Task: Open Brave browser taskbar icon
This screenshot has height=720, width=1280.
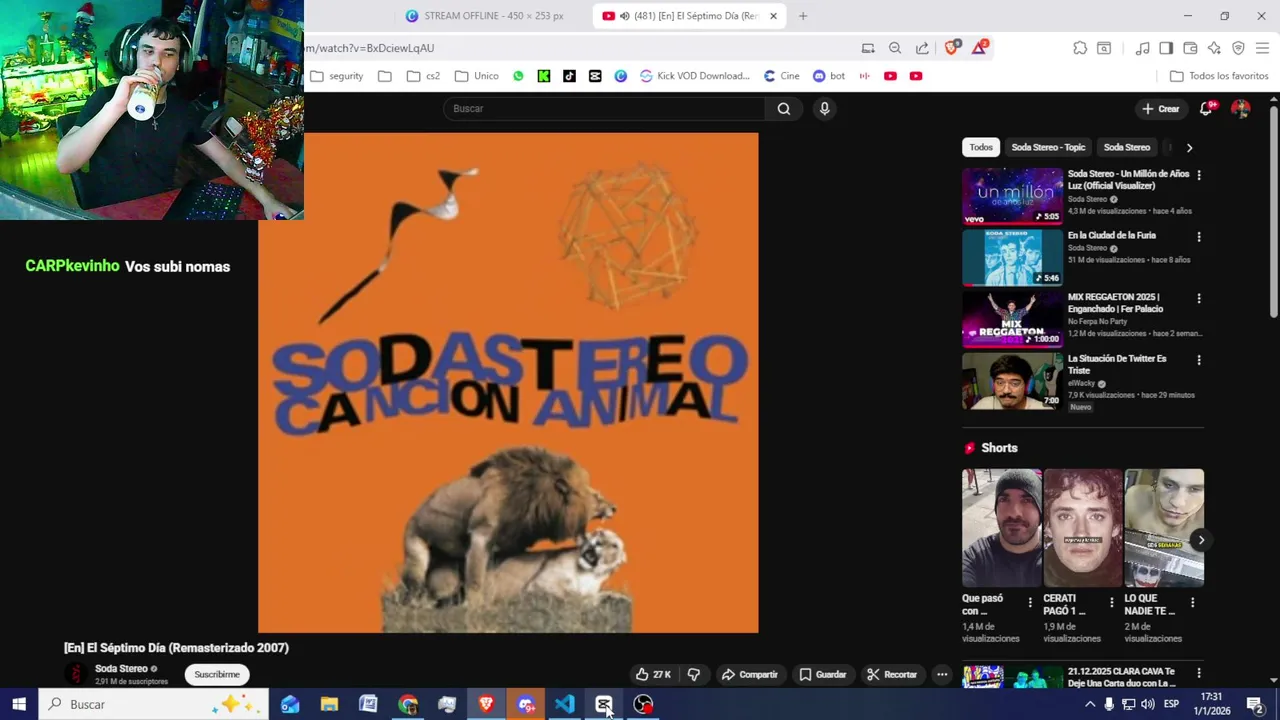Action: click(486, 704)
